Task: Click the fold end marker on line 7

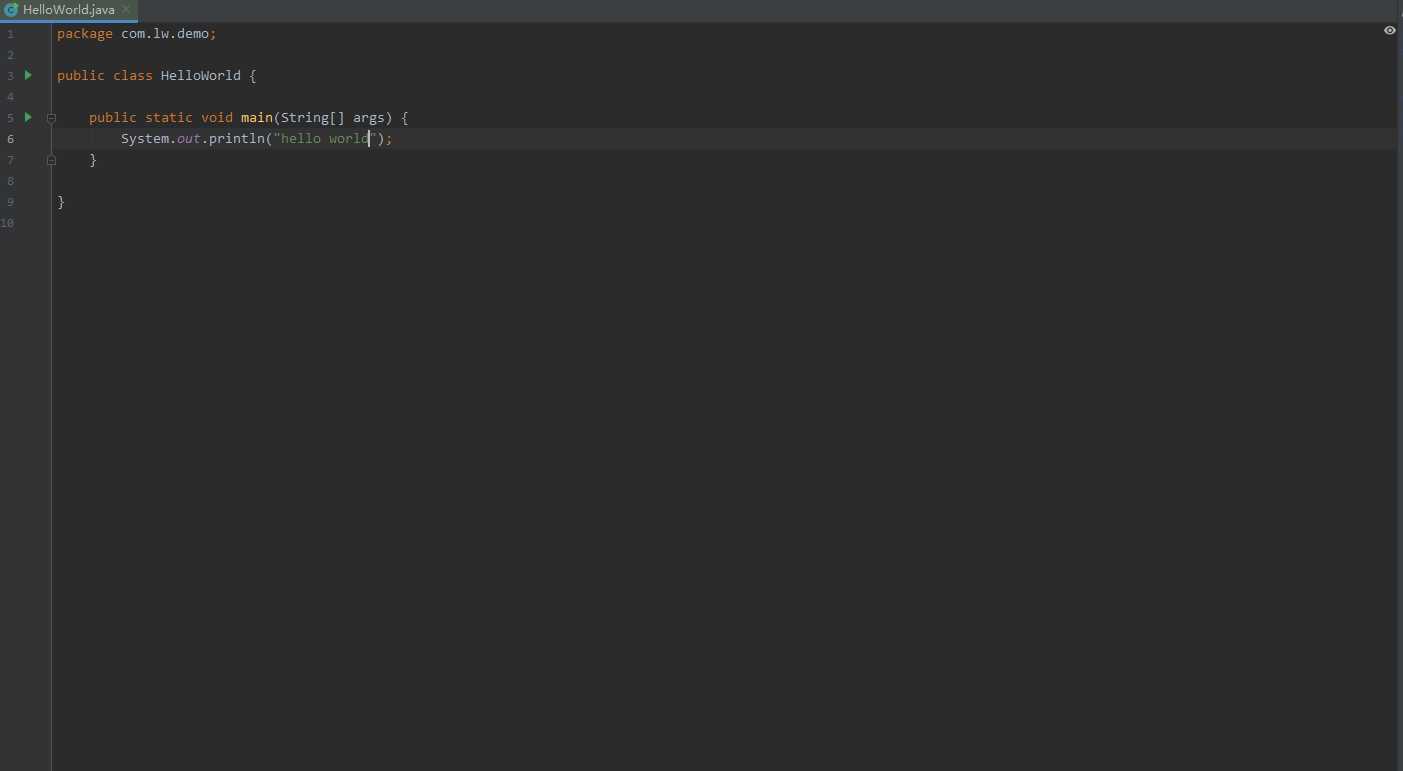Action: click(51, 160)
